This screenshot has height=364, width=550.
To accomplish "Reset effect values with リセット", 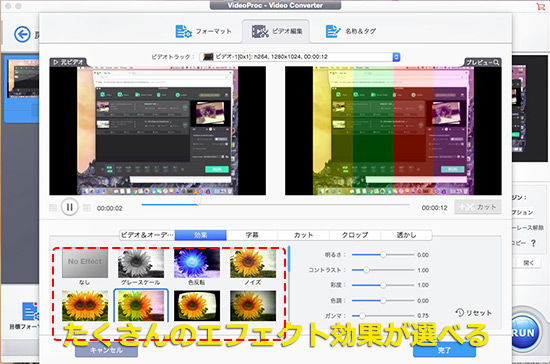I will click(474, 312).
